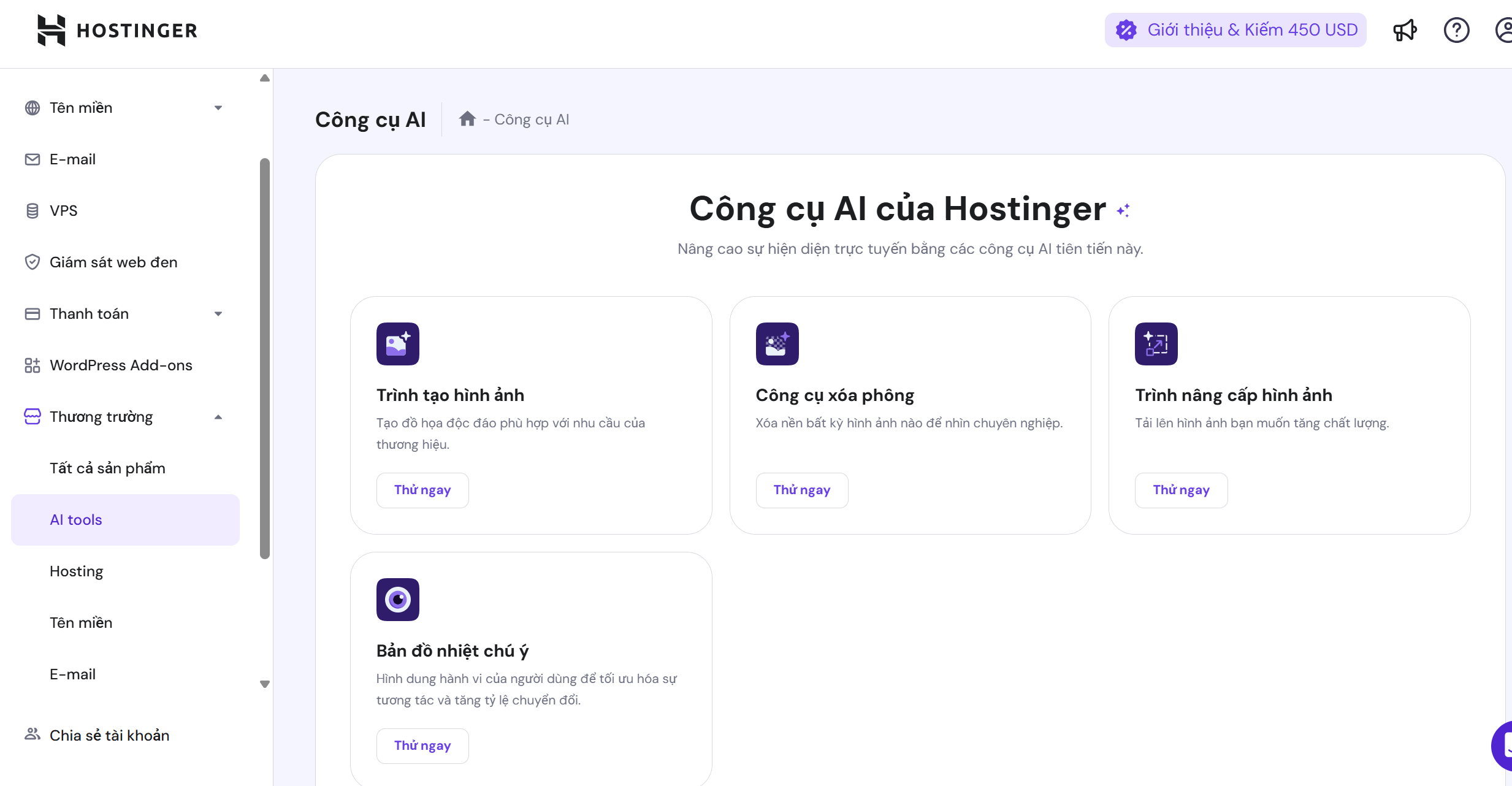Image resolution: width=1512 pixels, height=786 pixels.
Task: Click the Thương trường sidebar label
Action: click(101, 418)
